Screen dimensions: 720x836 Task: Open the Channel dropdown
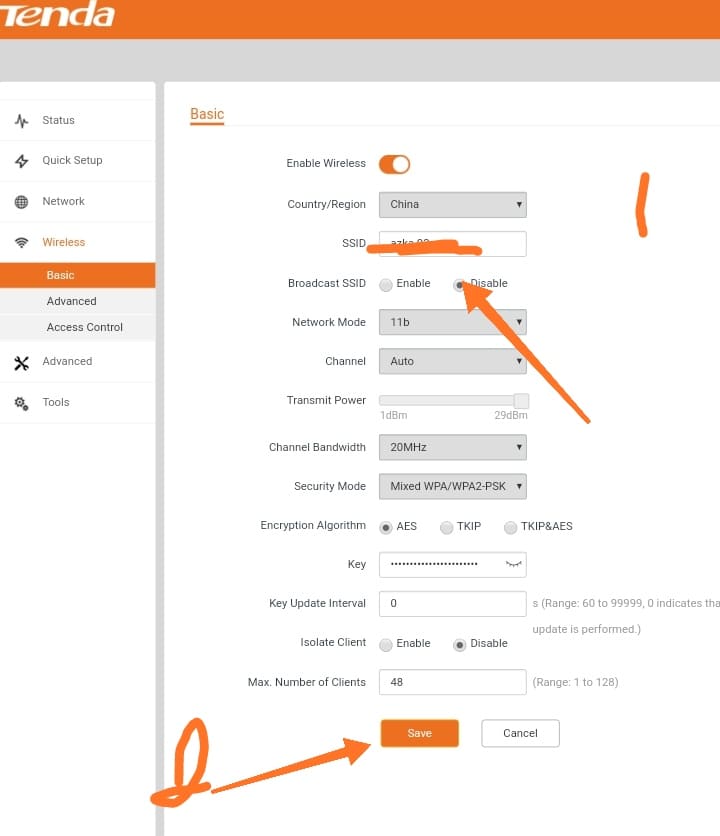(453, 361)
